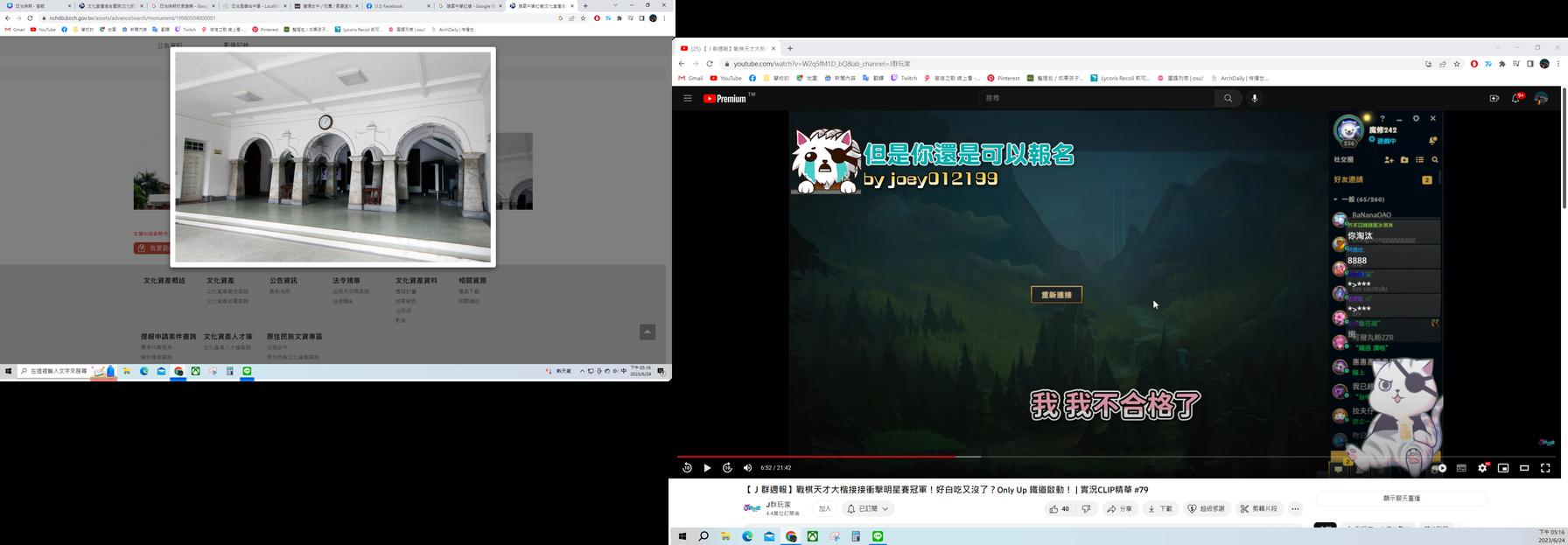Join (加入) the J群玩家 channel
The image size is (1568, 545).
[824, 509]
